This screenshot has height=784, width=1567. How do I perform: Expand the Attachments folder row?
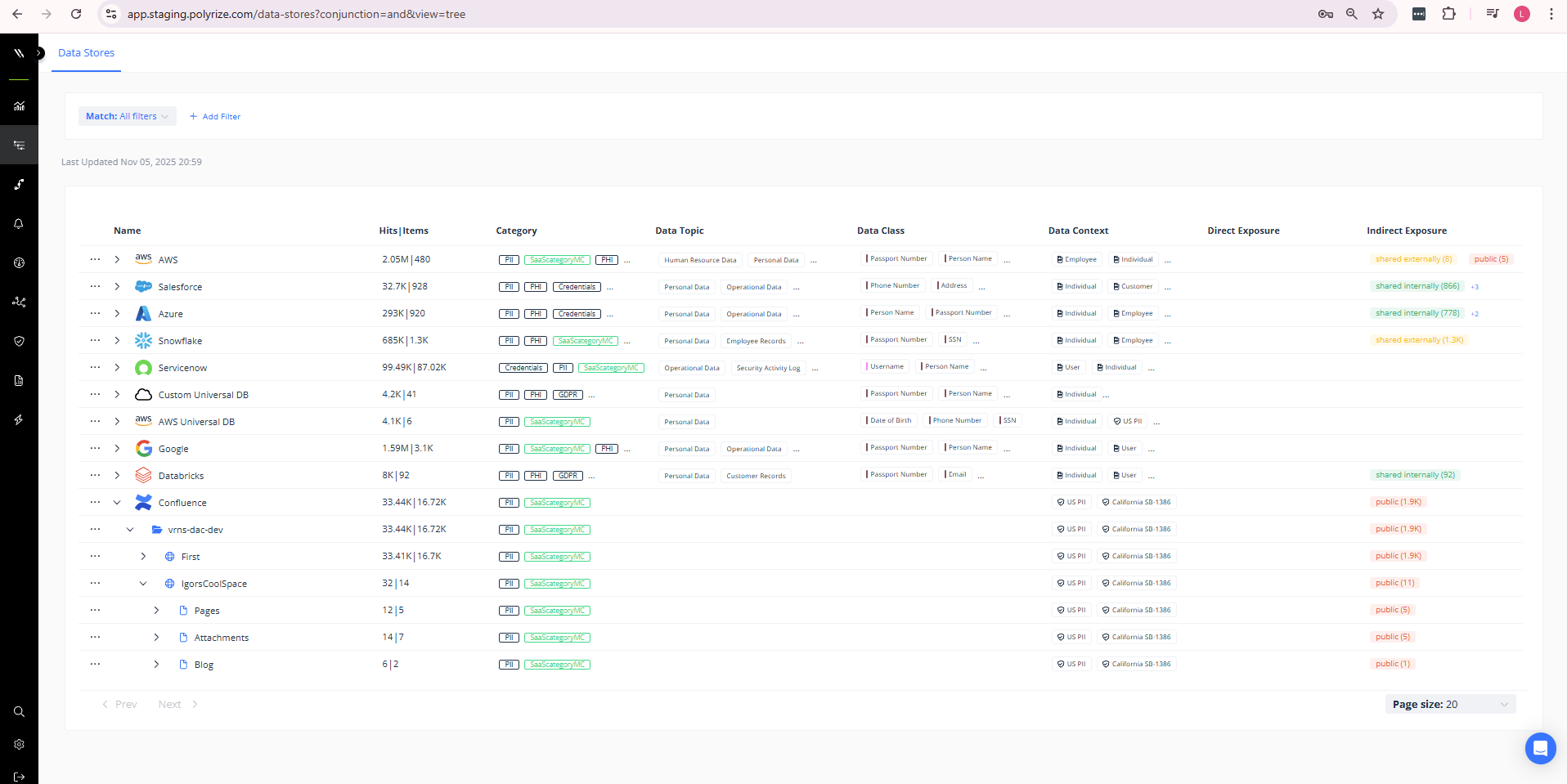tap(156, 638)
